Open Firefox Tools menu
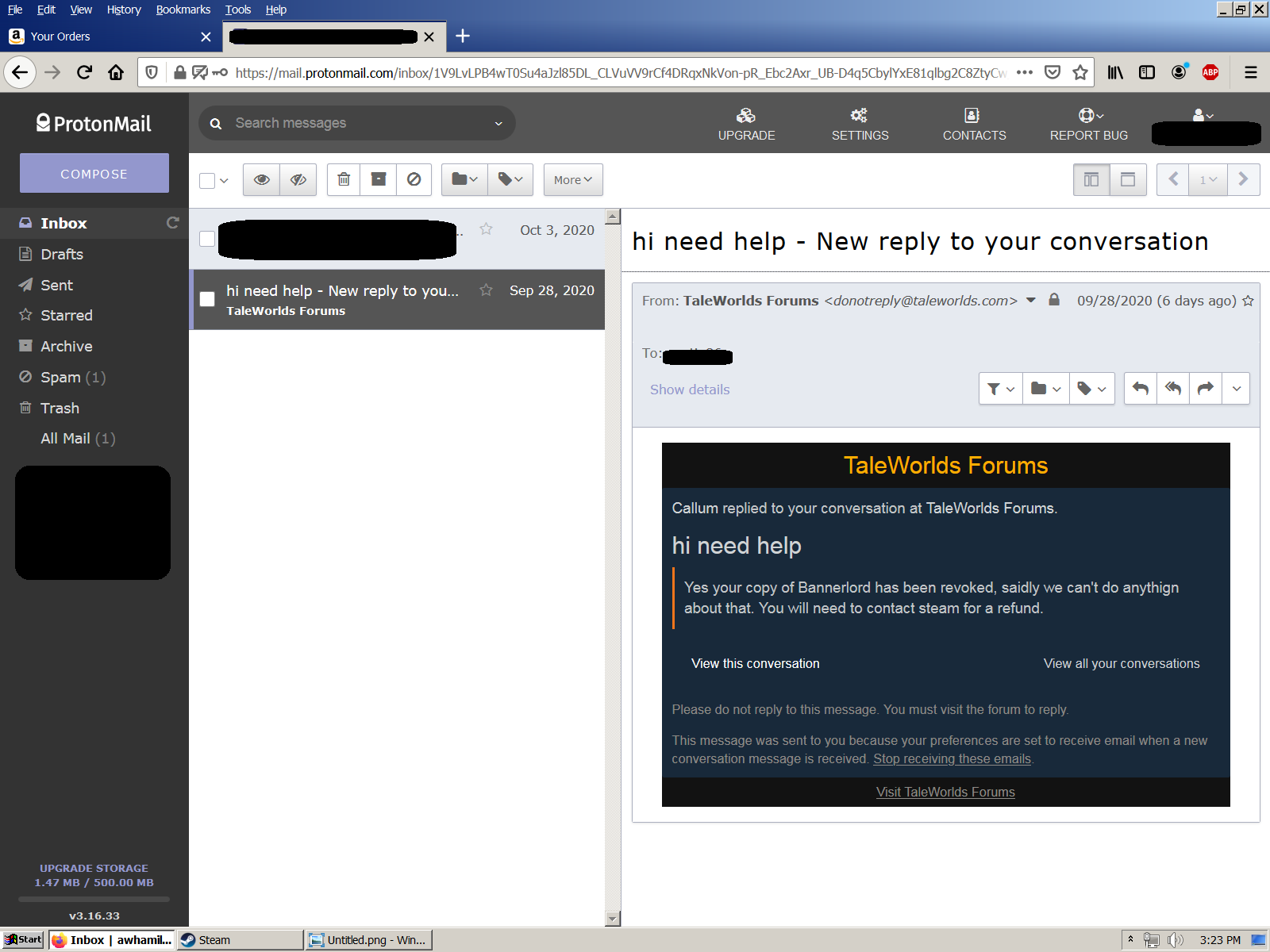Image resolution: width=1270 pixels, height=952 pixels. 237,10
